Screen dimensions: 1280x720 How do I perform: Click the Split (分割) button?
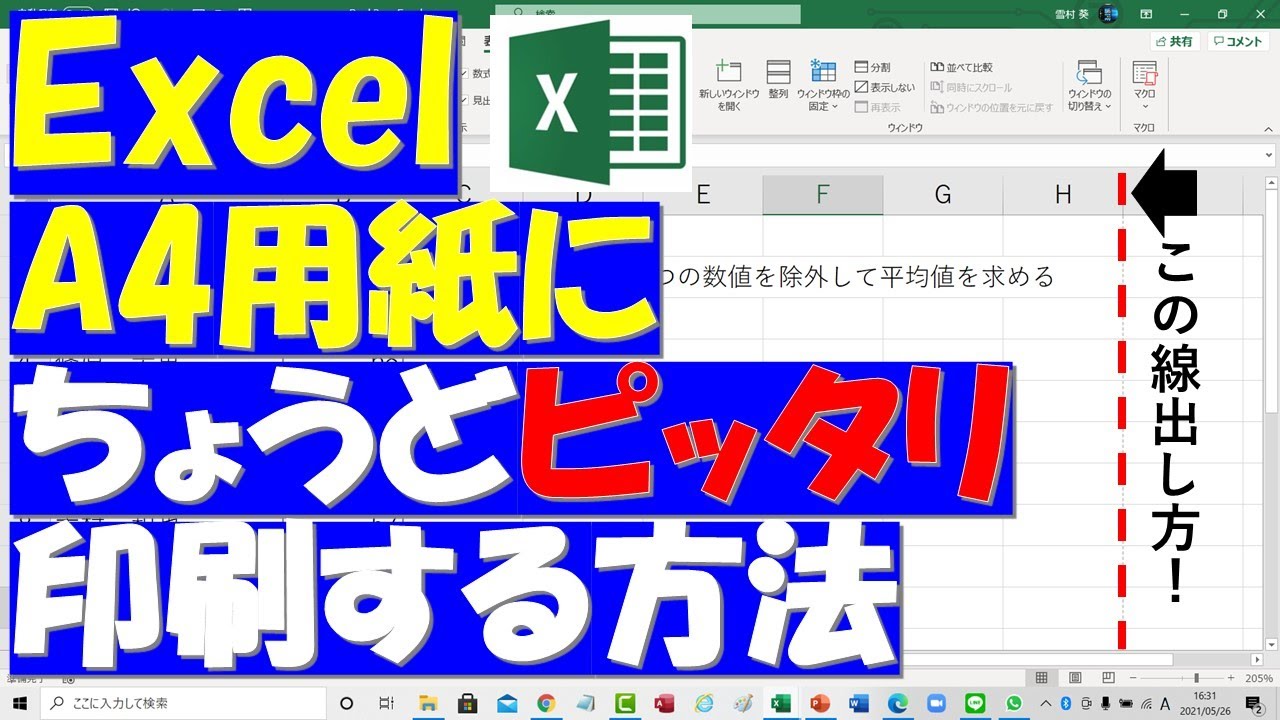[872, 67]
